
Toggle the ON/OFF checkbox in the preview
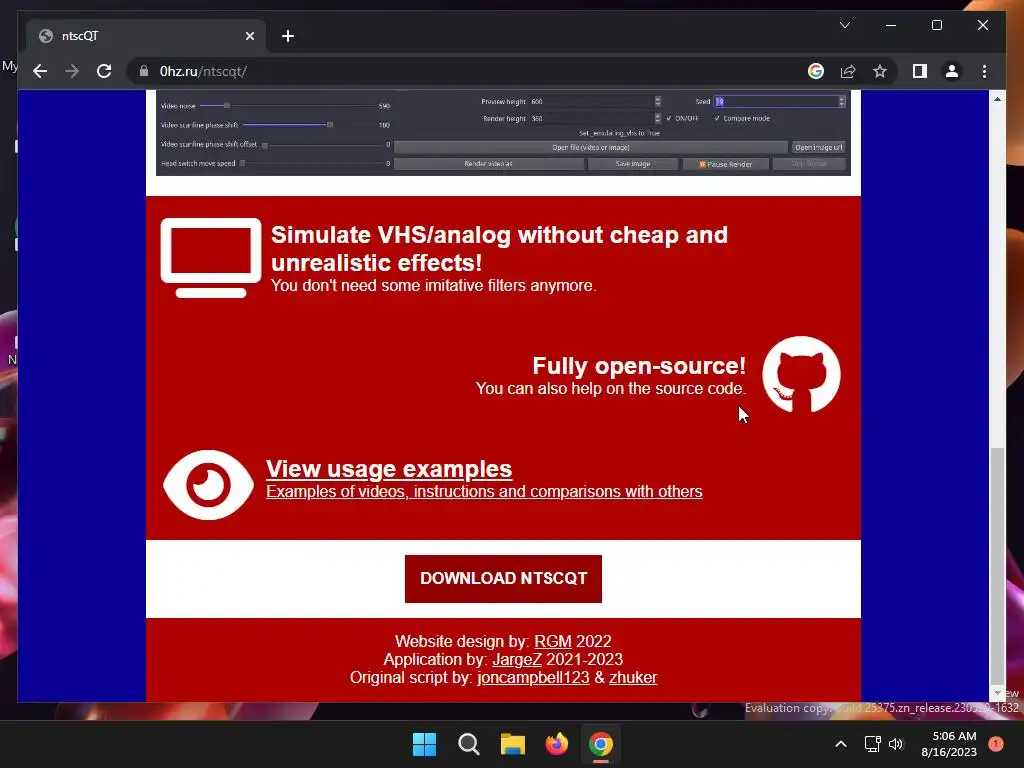pyautogui.click(x=669, y=118)
